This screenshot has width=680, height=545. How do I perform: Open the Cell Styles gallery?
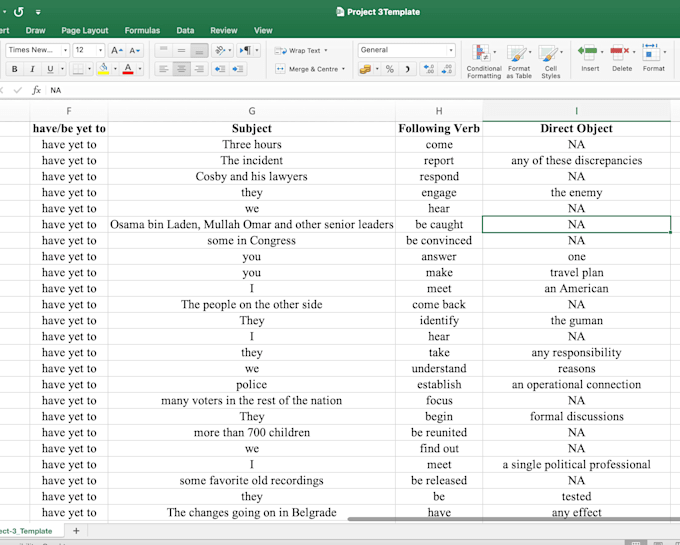(550, 62)
